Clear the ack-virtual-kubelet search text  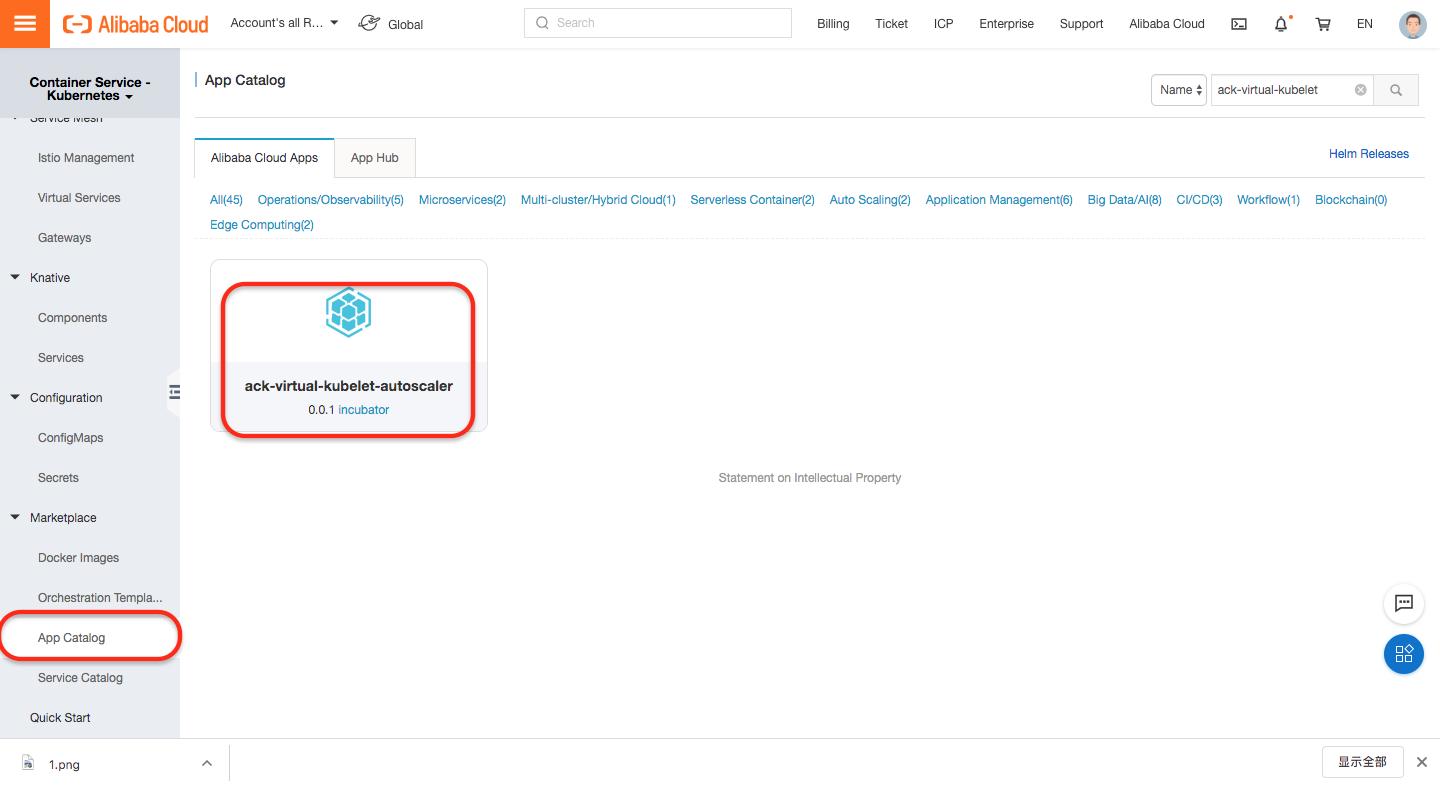[x=1360, y=90]
